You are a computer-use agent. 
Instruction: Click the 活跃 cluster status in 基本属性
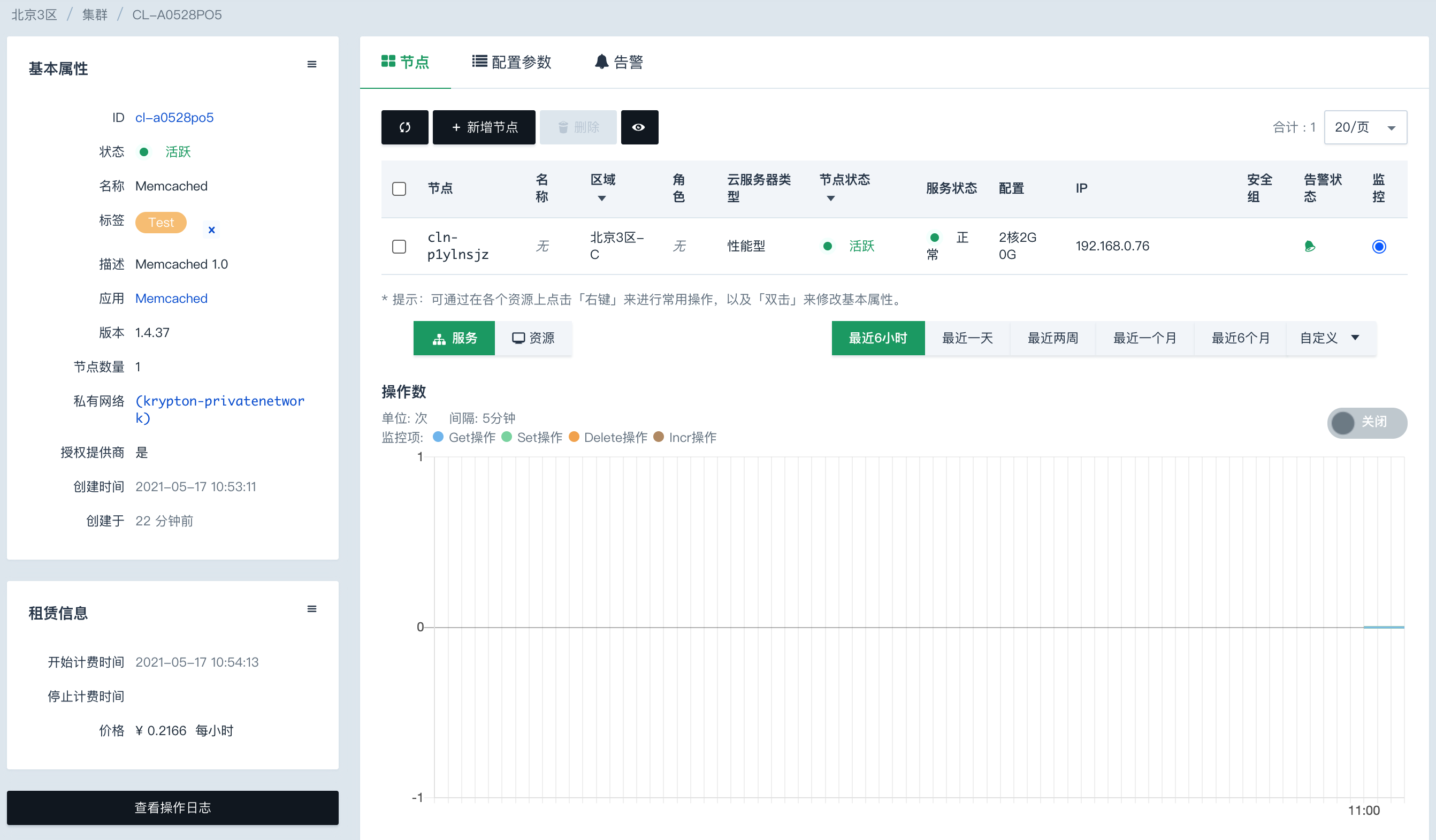[x=165, y=152]
